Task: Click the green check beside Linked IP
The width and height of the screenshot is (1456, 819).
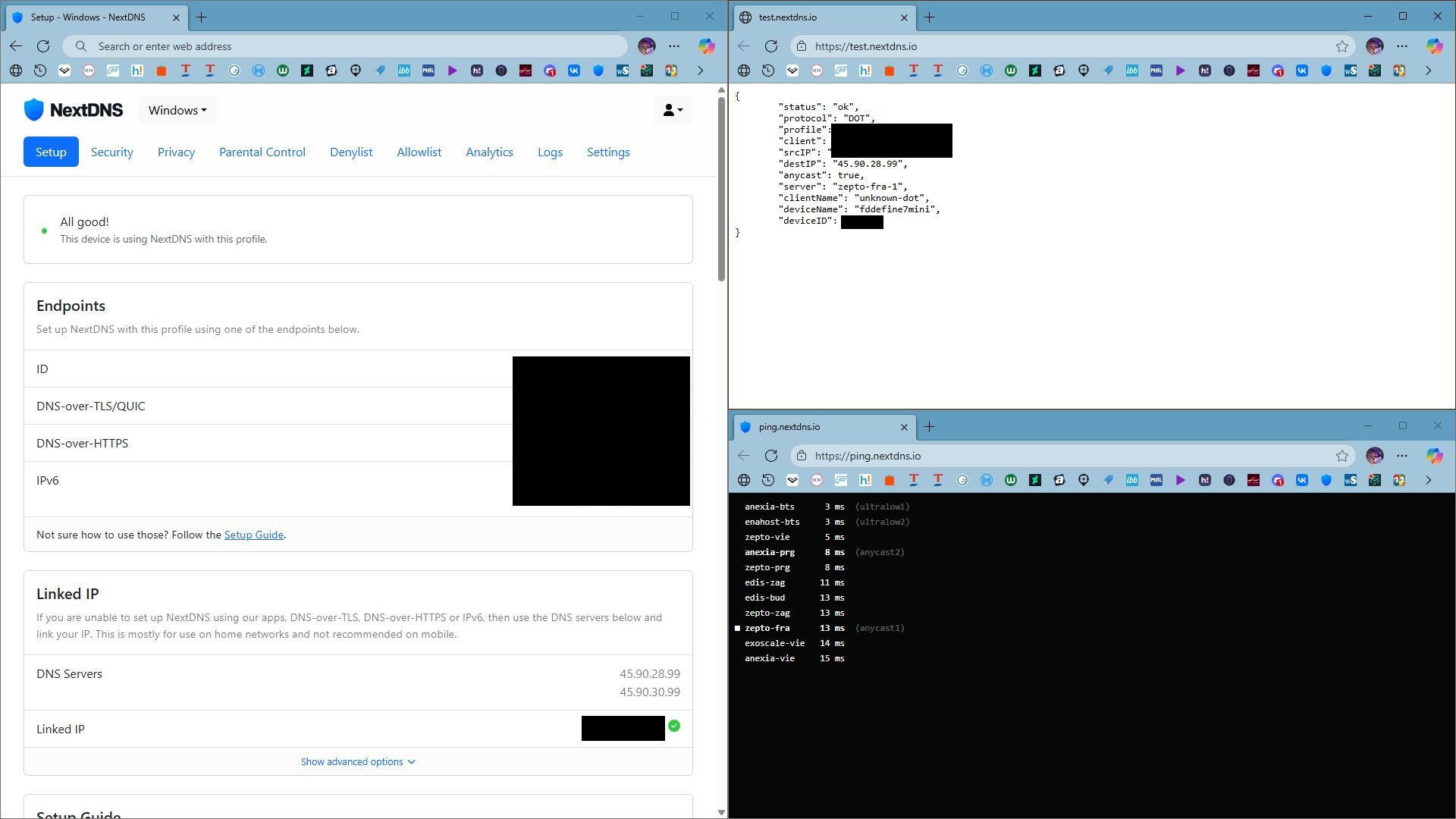Action: [674, 726]
